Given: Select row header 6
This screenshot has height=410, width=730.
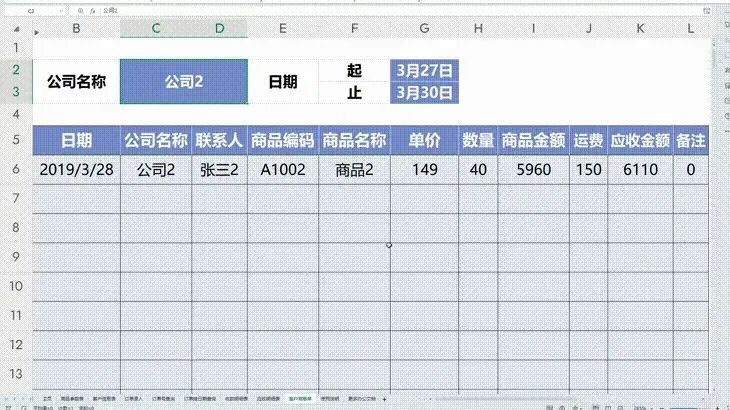Looking at the screenshot, I should point(16,169).
